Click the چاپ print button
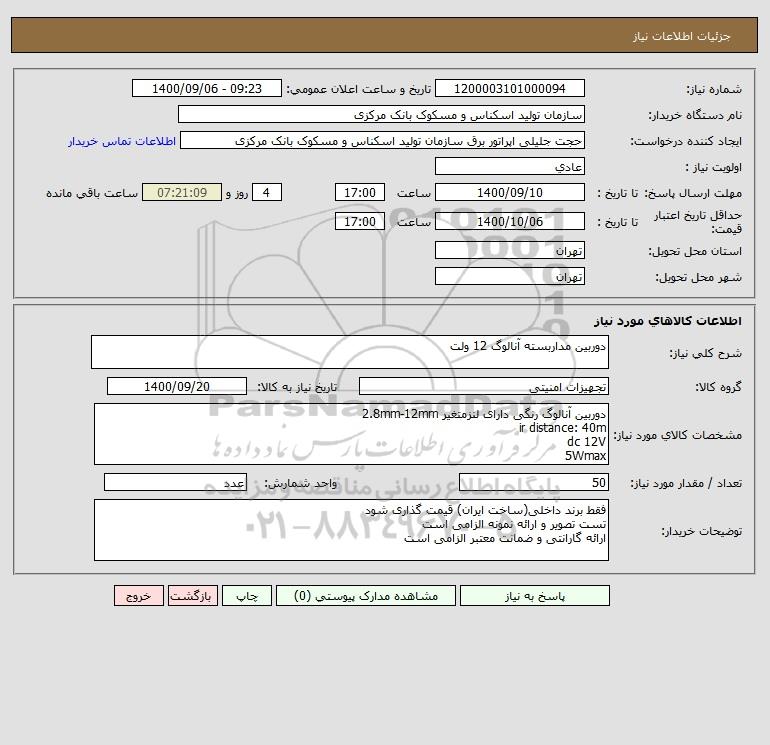 coord(247,596)
